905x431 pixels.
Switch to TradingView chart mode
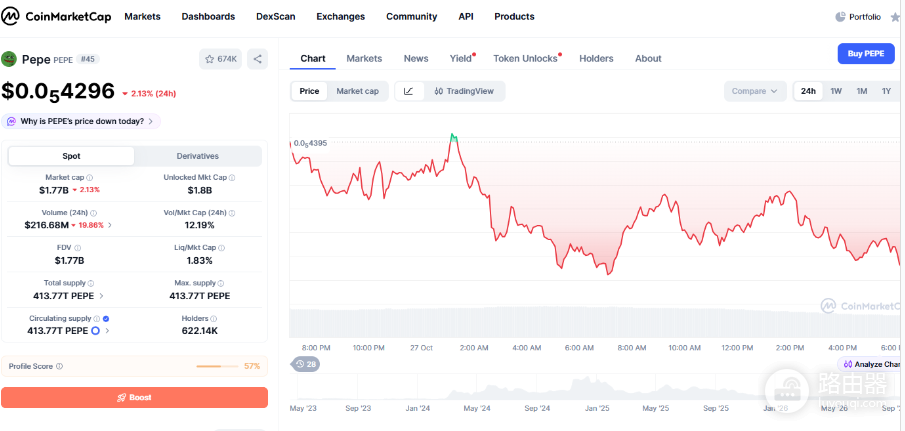464,91
